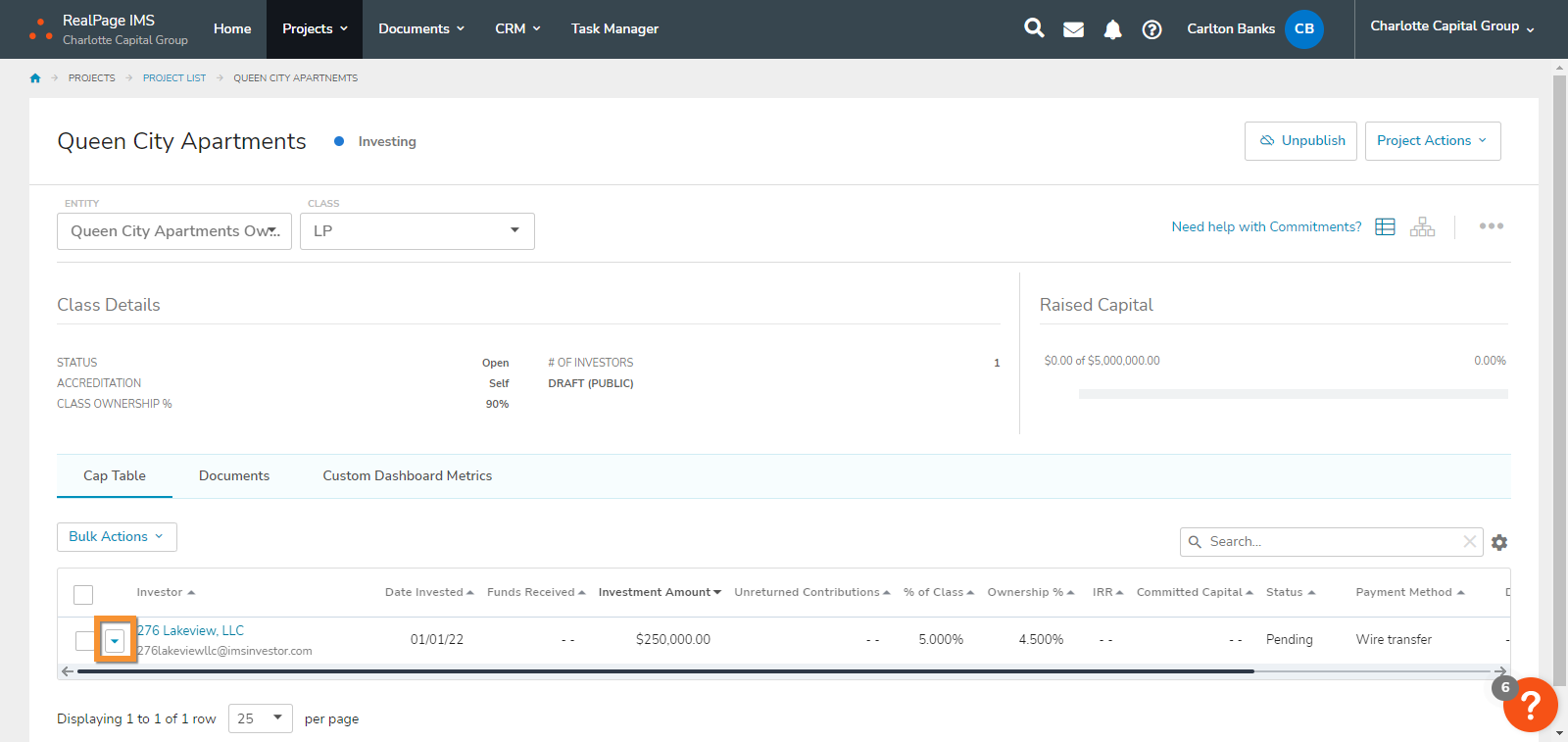Viewport: 1568px width, 742px height.
Task: Expand row actions dropdown for 276 Lakeview, LLC
Action: pos(115,641)
